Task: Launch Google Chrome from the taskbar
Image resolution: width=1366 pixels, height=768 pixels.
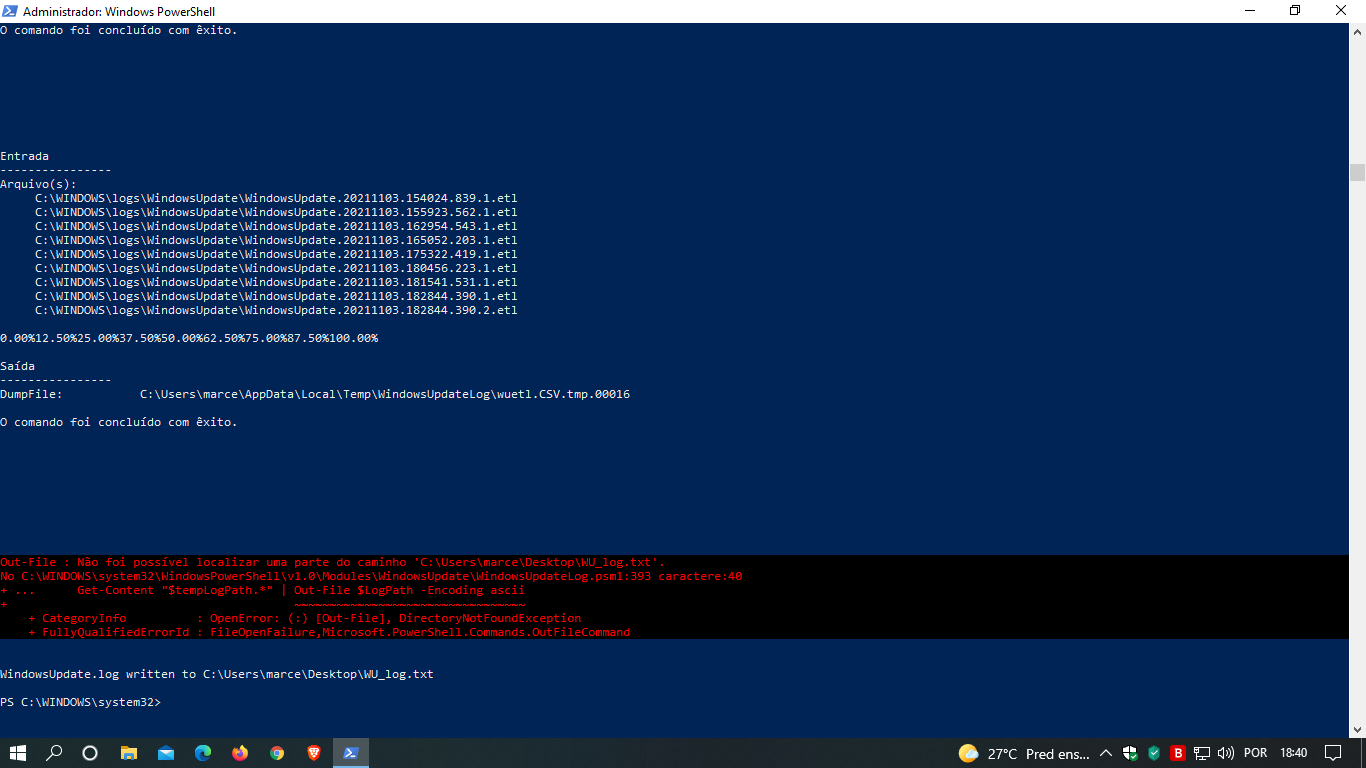Action: [x=277, y=753]
